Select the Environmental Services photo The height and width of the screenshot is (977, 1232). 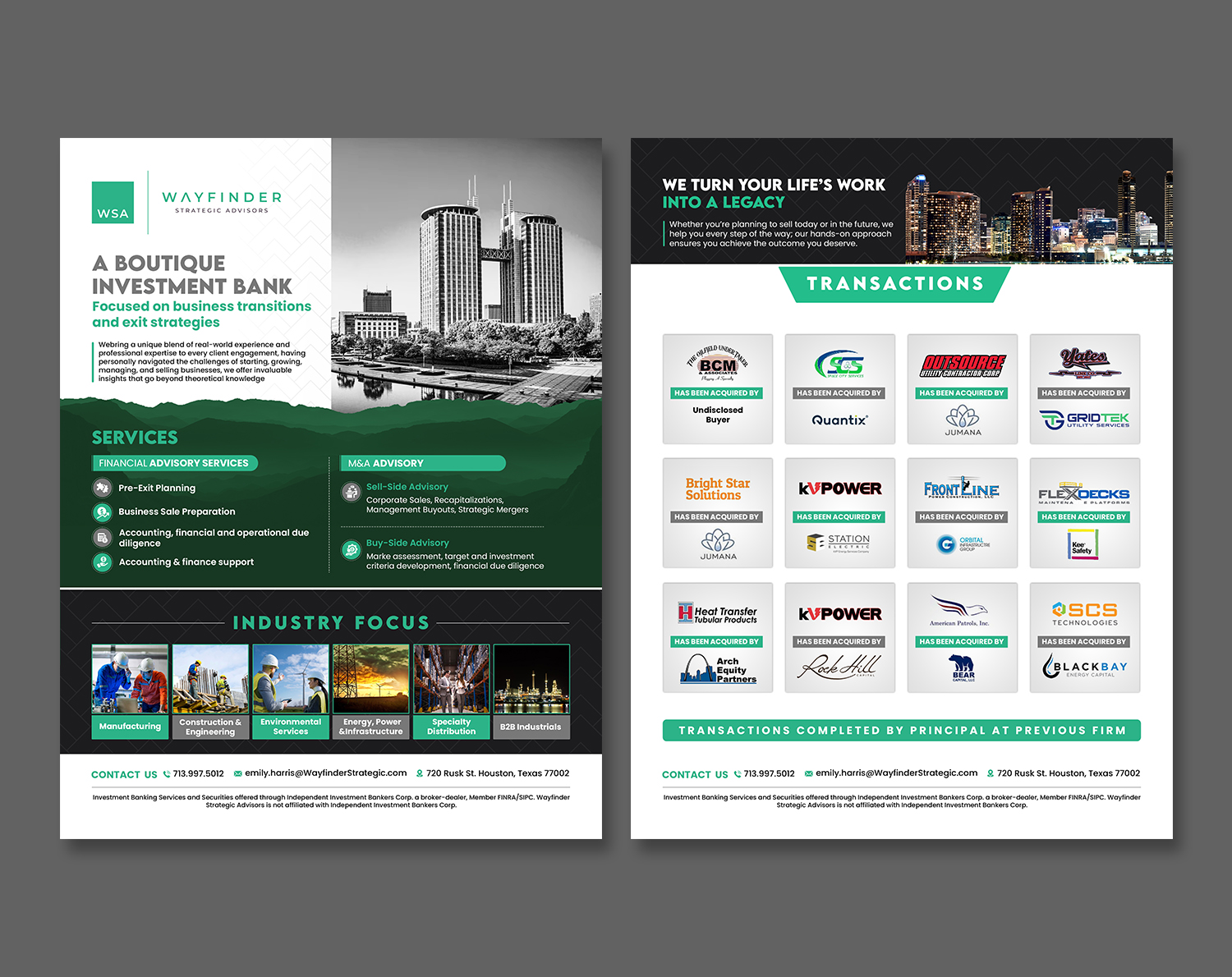(x=291, y=679)
